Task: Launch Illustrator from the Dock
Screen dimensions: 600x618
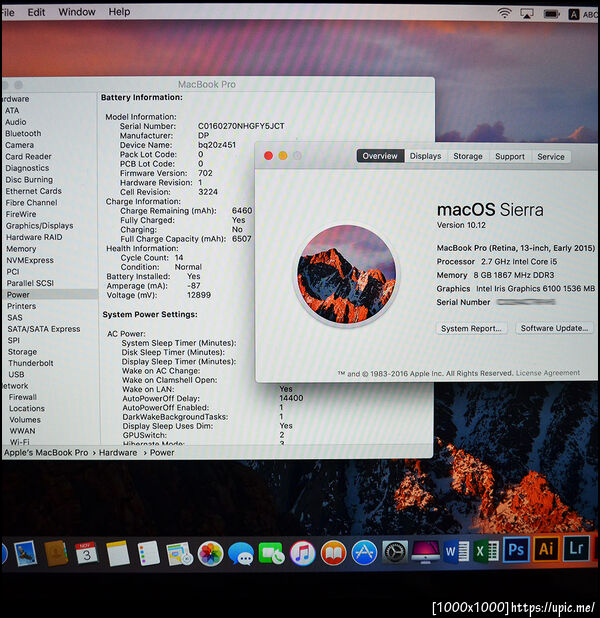Action: click(x=546, y=548)
